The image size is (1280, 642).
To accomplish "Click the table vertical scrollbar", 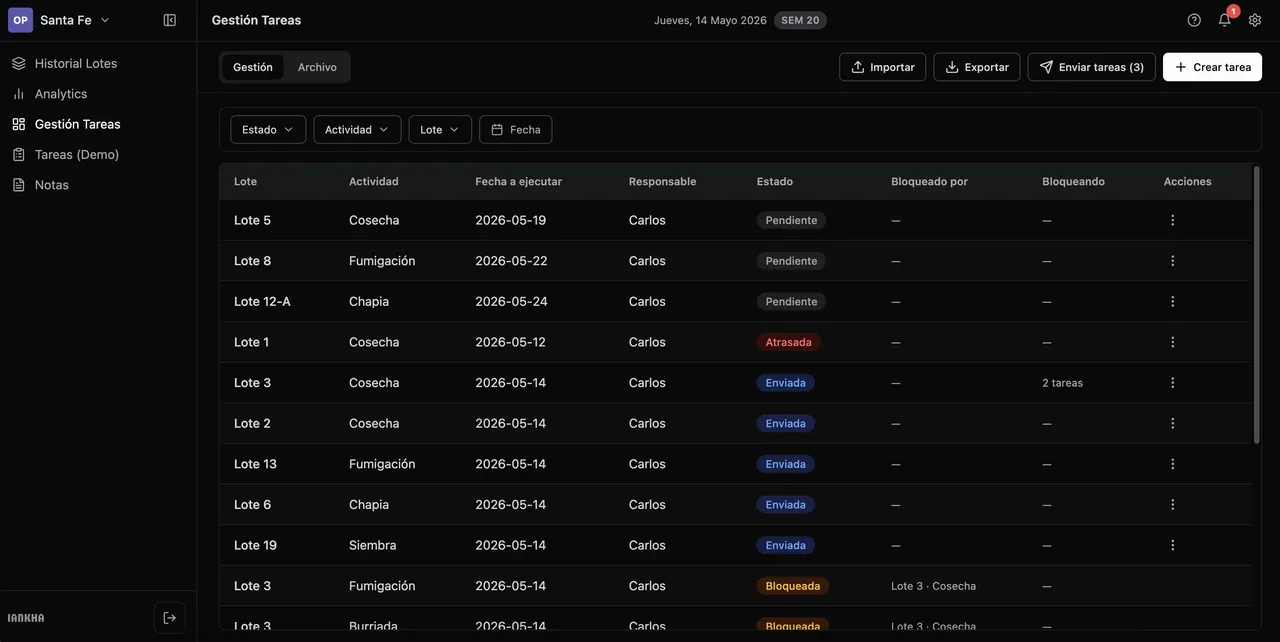I will tap(1257, 305).
